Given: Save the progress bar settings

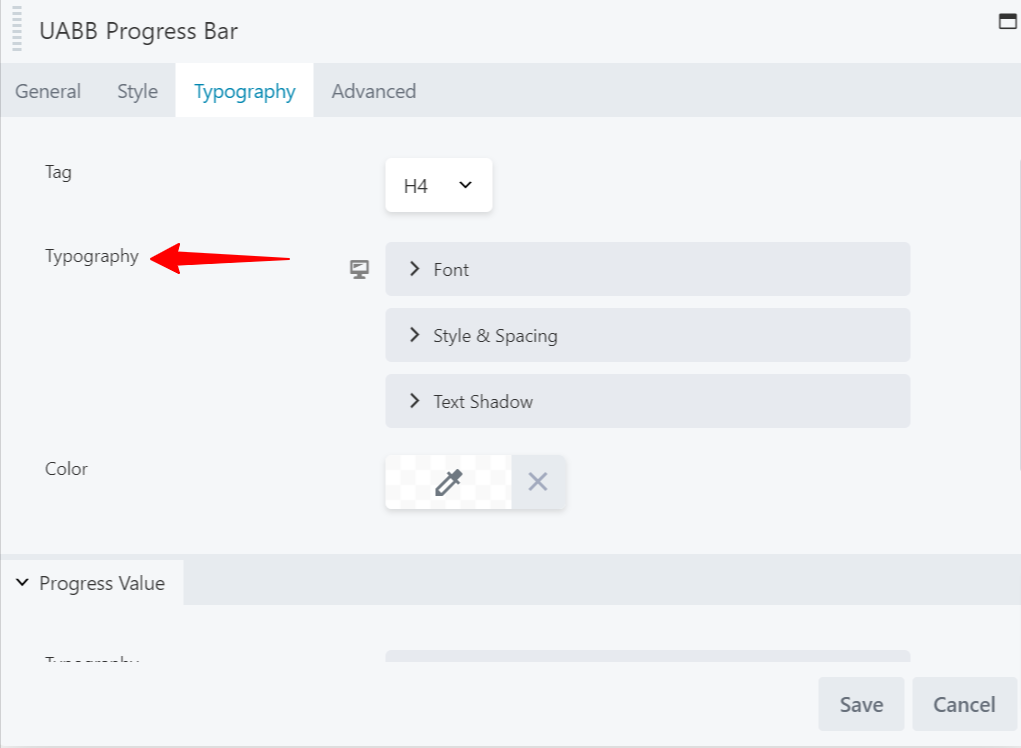Looking at the screenshot, I should click(x=861, y=704).
